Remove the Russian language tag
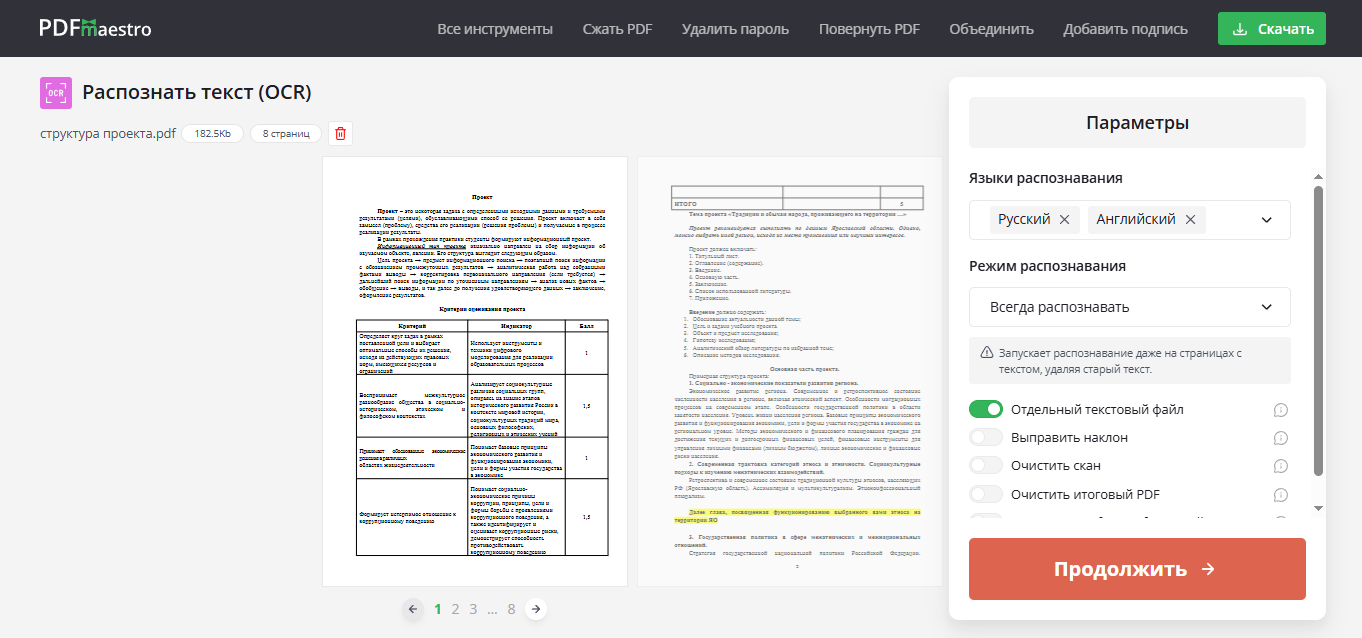The height and width of the screenshot is (638, 1362). click(1064, 220)
